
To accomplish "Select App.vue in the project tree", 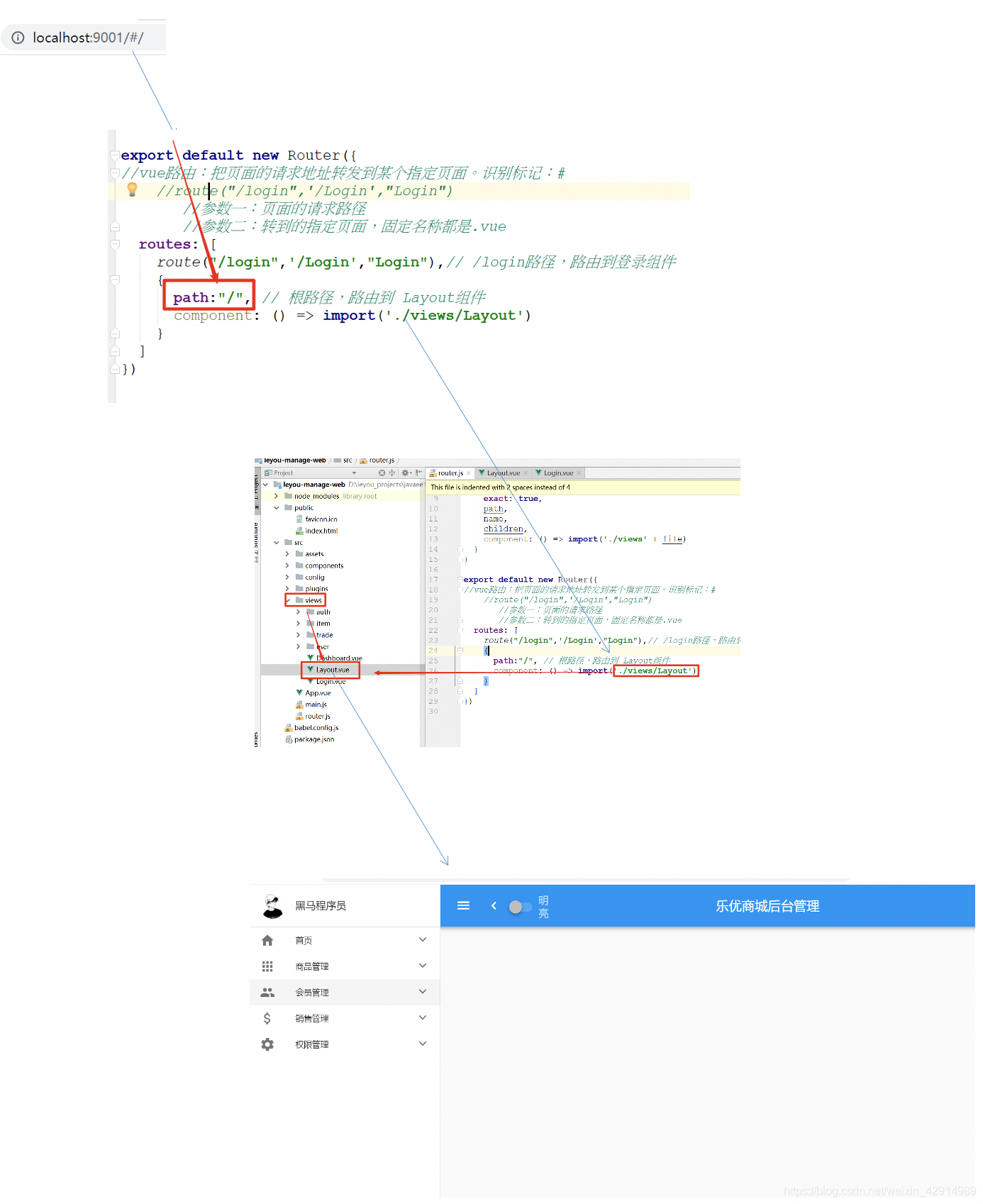I will [x=313, y=693].
